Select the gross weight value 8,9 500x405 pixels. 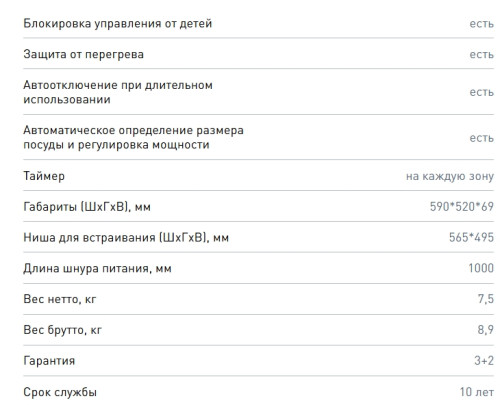click(486, 330)
